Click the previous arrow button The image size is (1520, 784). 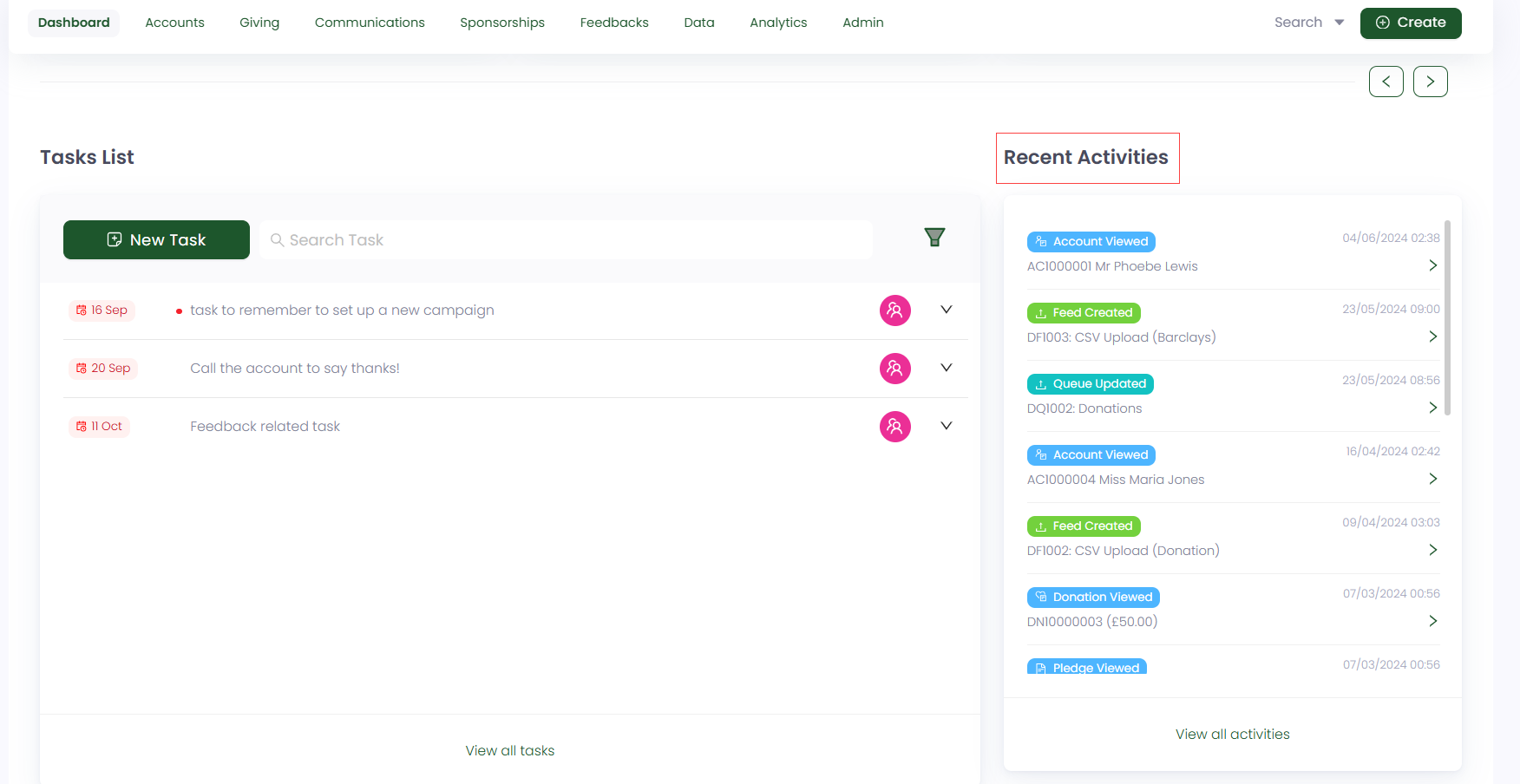(1386, 82)
